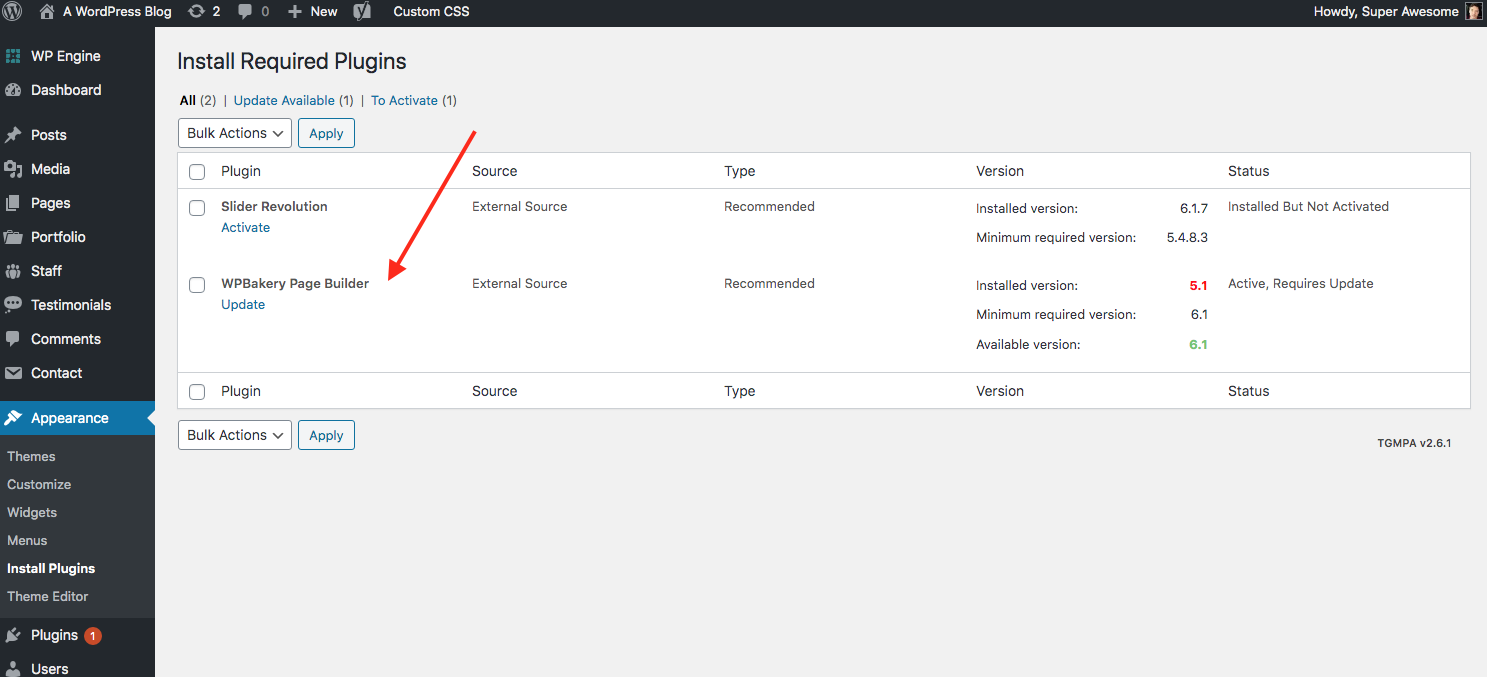Click the green available version 6.1

click(x=1198, y=344)
